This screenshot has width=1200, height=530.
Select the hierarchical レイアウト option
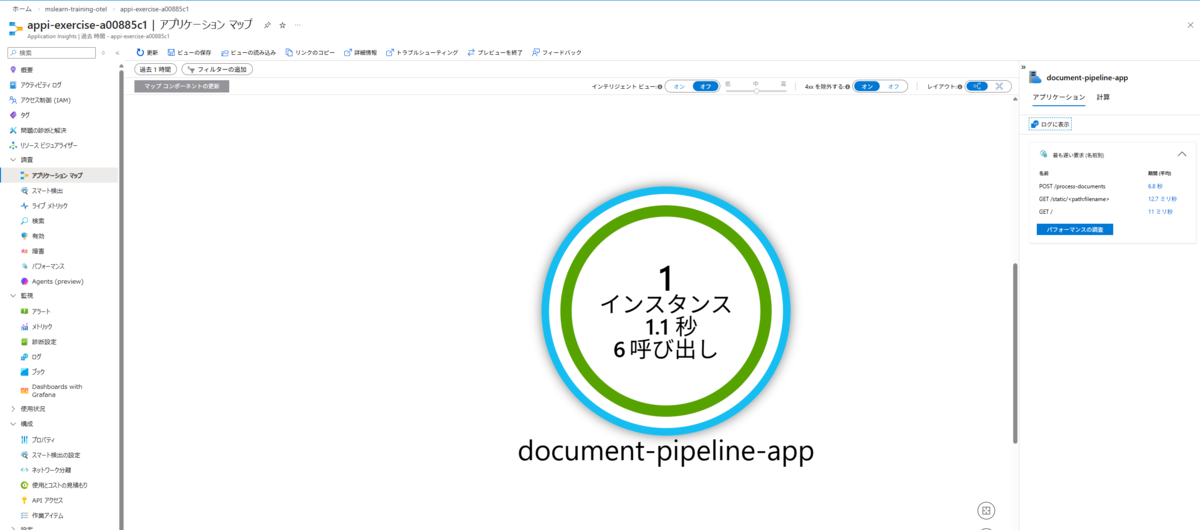(x=977, y=86)
